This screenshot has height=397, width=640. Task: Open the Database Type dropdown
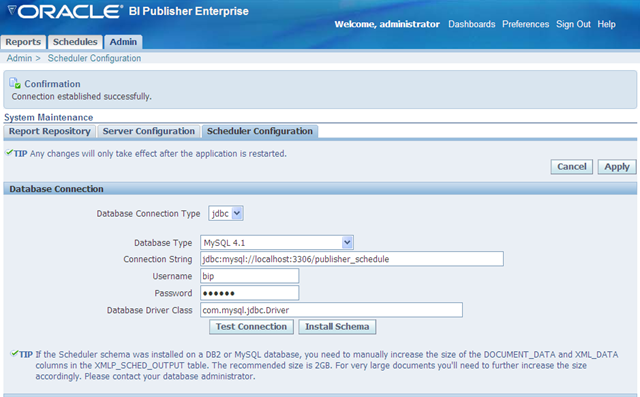click(277, 243)
